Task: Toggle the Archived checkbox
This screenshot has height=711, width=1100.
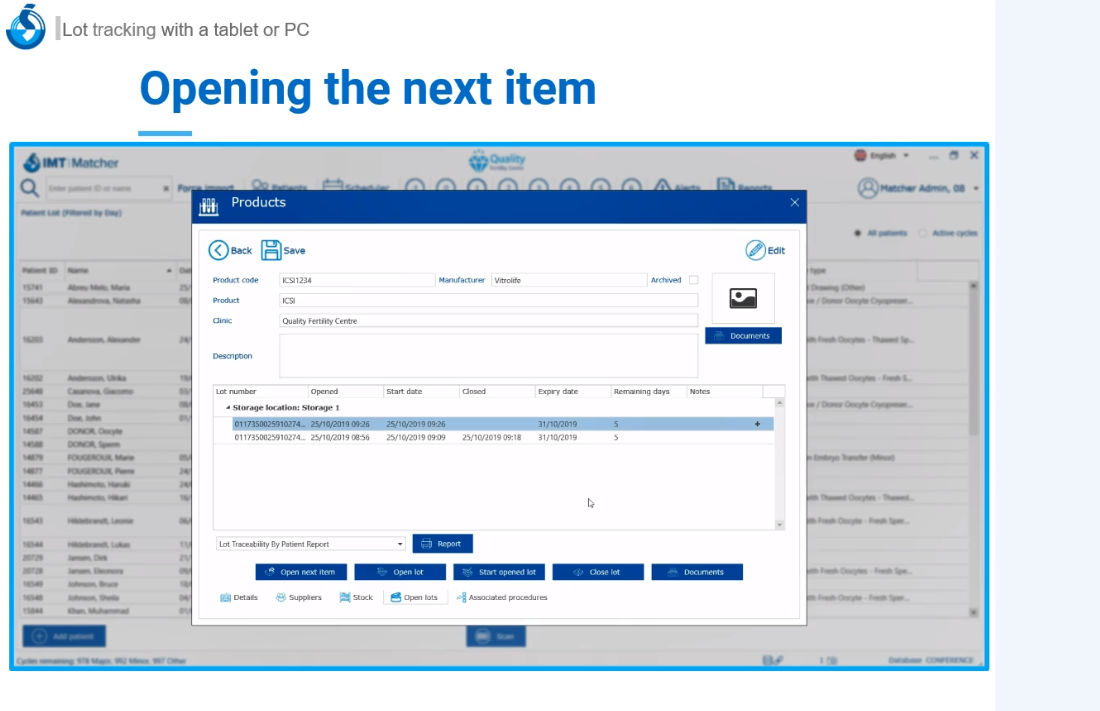Action: [694, 280]
